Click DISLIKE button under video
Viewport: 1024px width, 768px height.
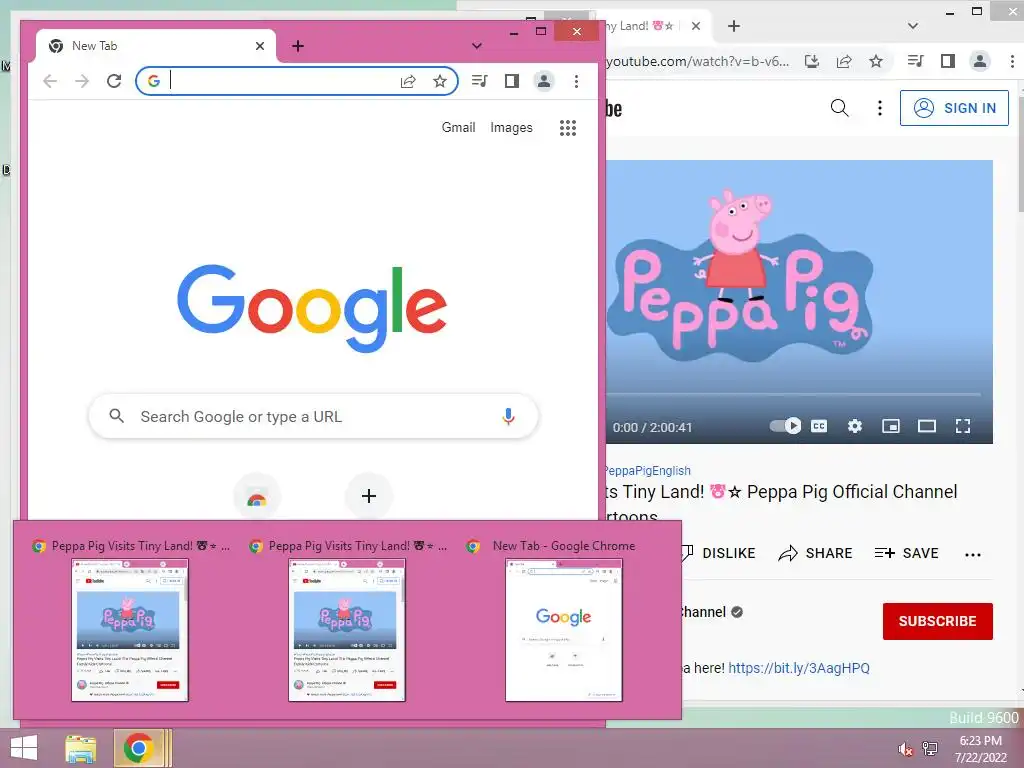717,553
